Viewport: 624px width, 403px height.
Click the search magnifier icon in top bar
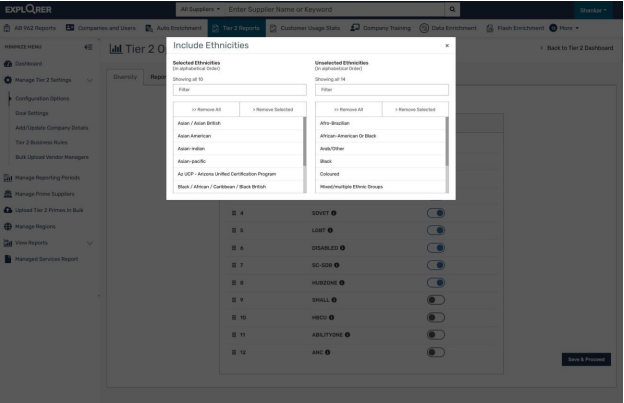[x=453, y=9]
